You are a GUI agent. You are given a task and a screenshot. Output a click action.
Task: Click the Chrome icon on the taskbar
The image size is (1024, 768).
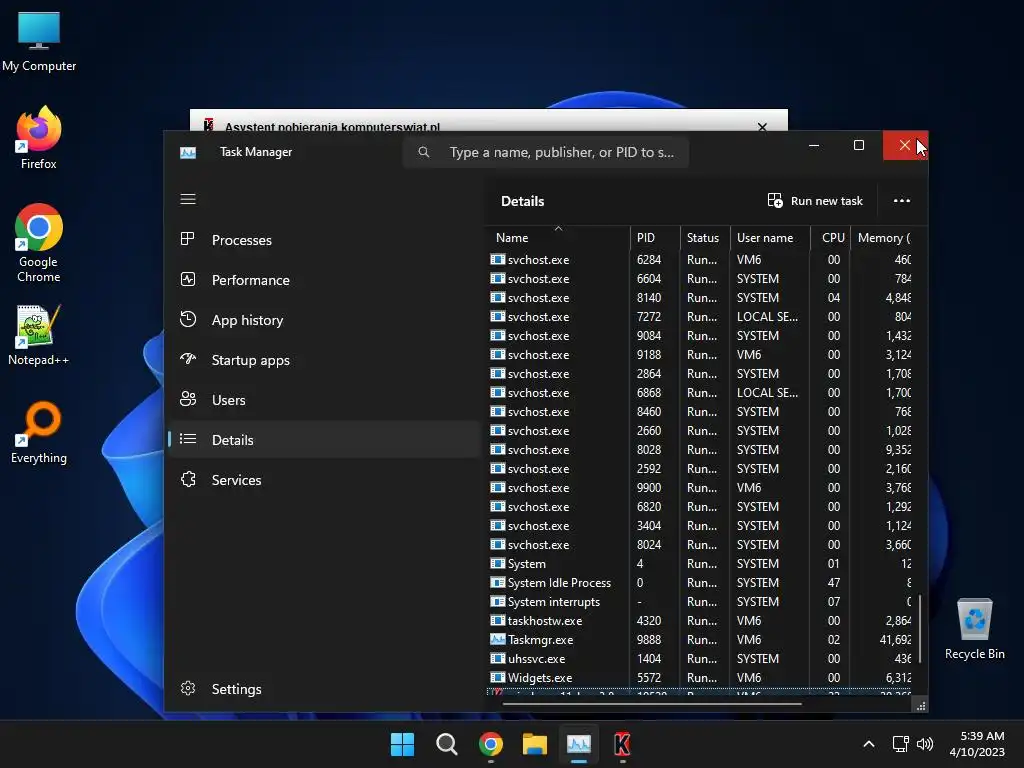(x=490, y=744)
